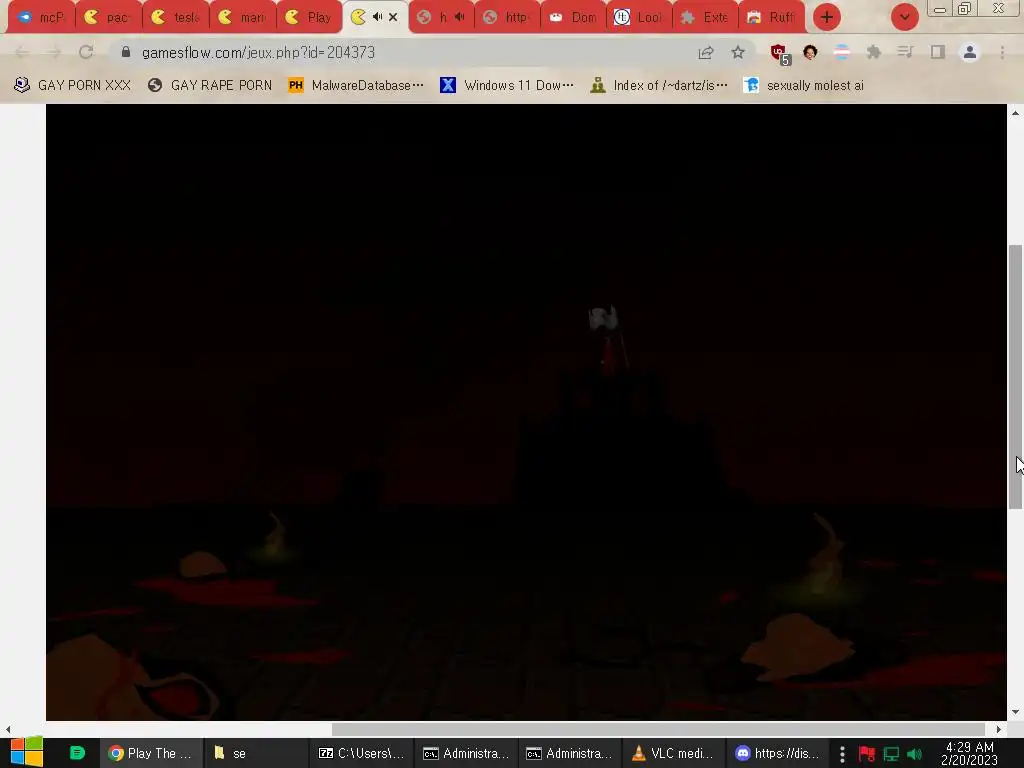
Task: Open the media controls icon in toolbar
Action: [x=905, y=52]
